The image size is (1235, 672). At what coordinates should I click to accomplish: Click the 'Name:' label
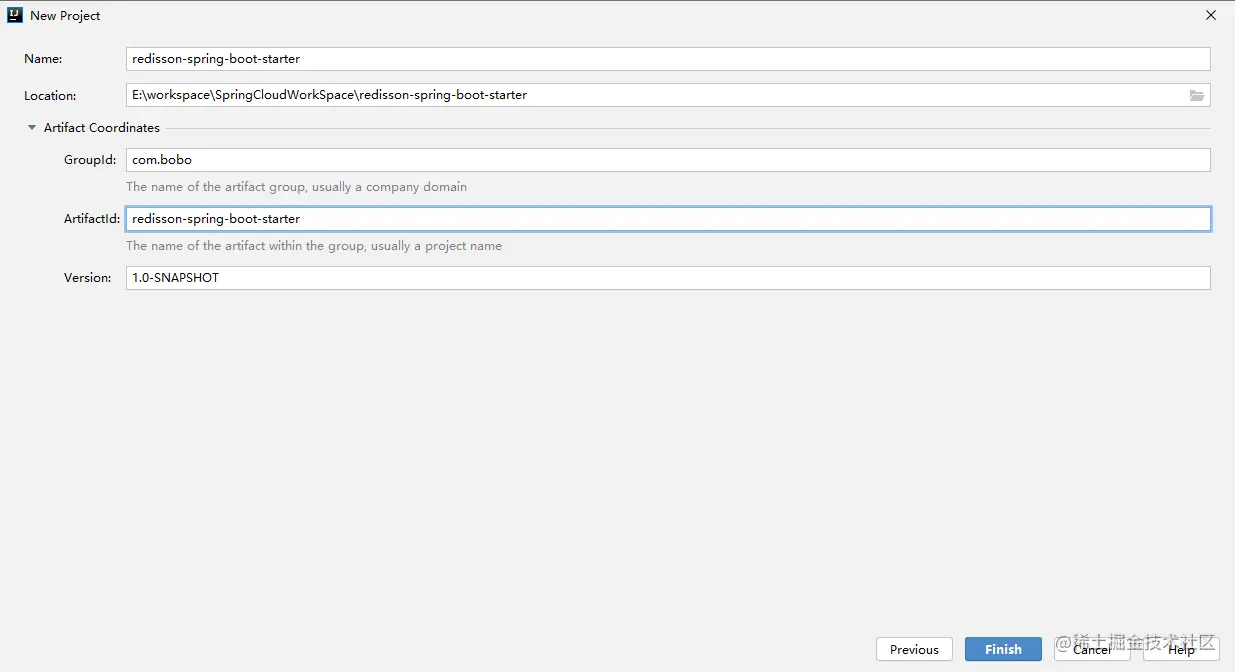coord(43,59)
